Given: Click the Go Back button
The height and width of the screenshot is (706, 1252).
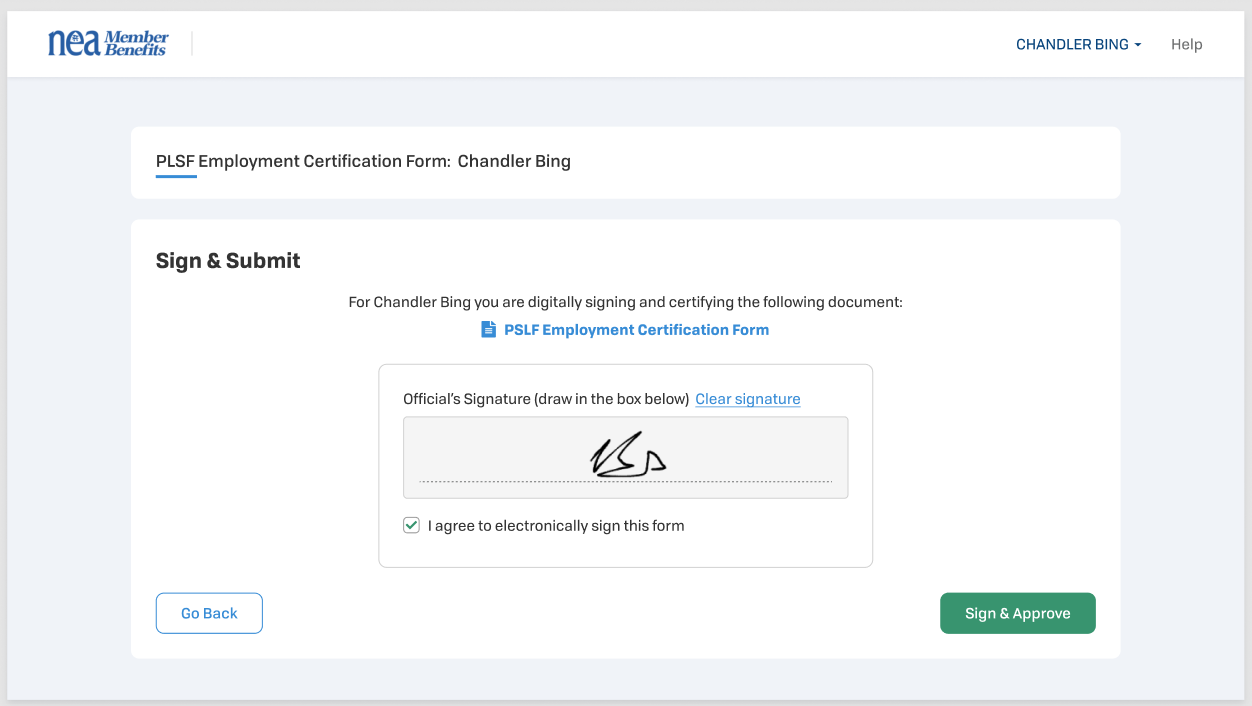Looking at the screenshot, I should pos(209,613).
